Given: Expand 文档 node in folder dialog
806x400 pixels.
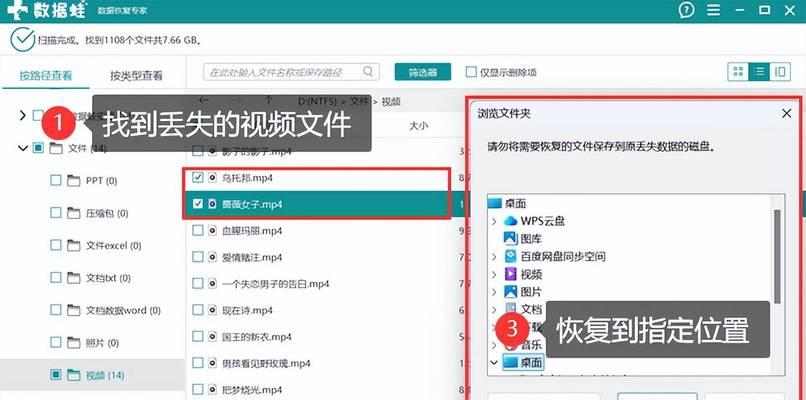Looking at the screenshot, I should pyautogui.click(x=494, y=309).
